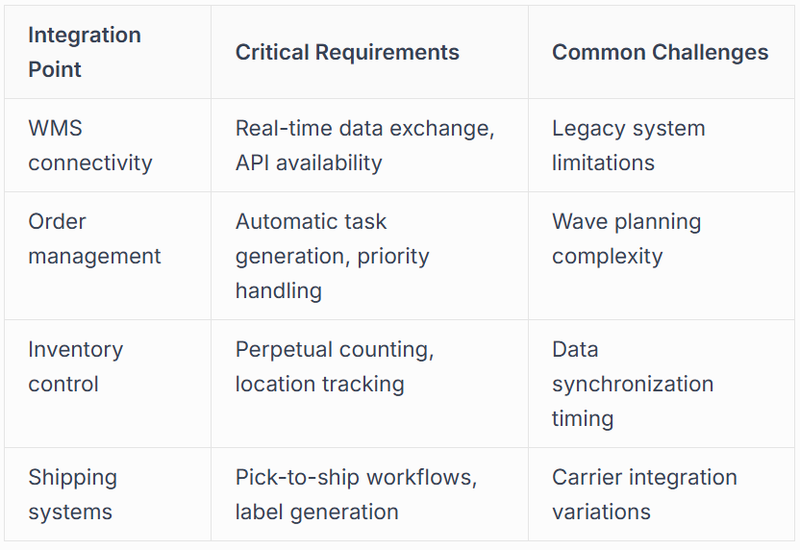The height and width of the screenshot is (550, 800).
Task: Select the WMS connectivity cell
Action: tap(108, 145)
